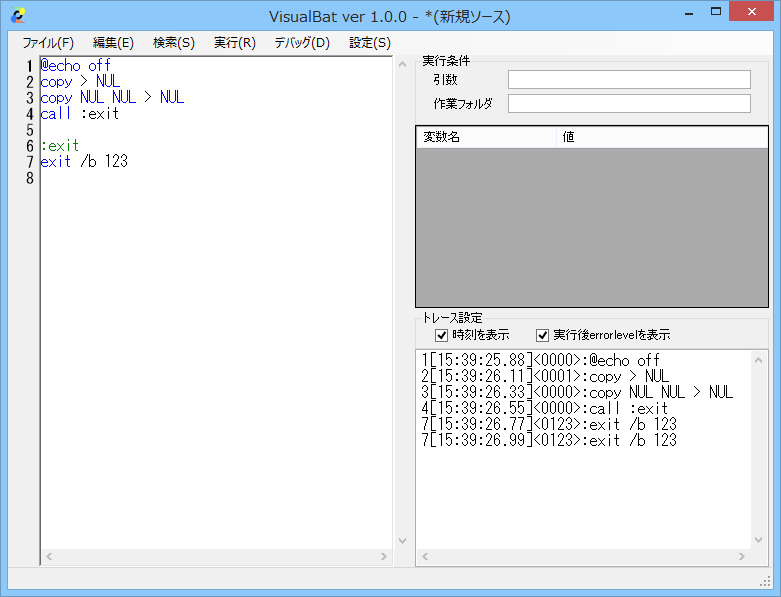Viewport: 781px width, 597px height.
Task: Select trace entry '2[15:39:26.11]<0001>:copy > NUL'
Action: tap(545, 376)
